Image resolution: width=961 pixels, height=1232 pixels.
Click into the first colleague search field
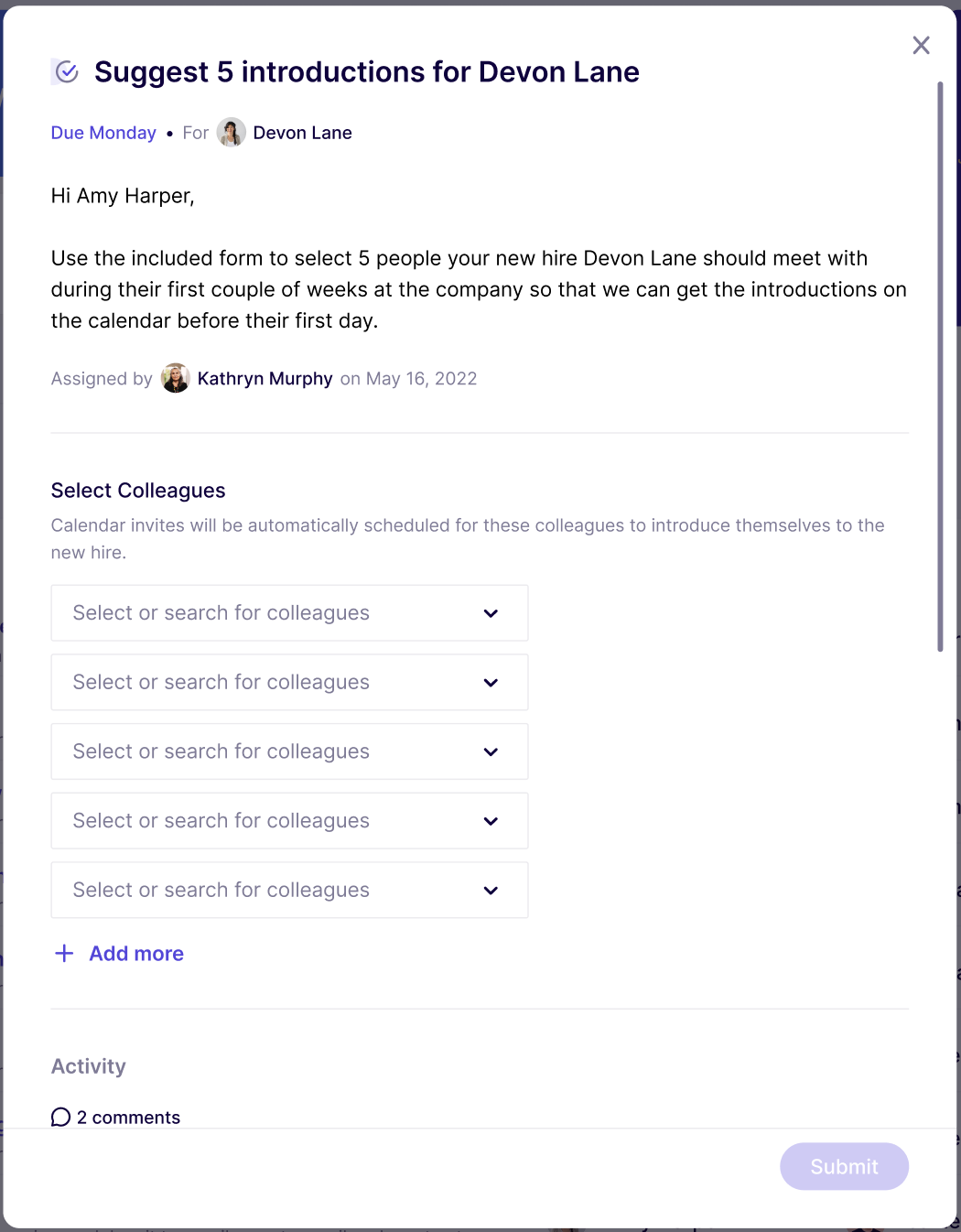(x=289, y=613)
